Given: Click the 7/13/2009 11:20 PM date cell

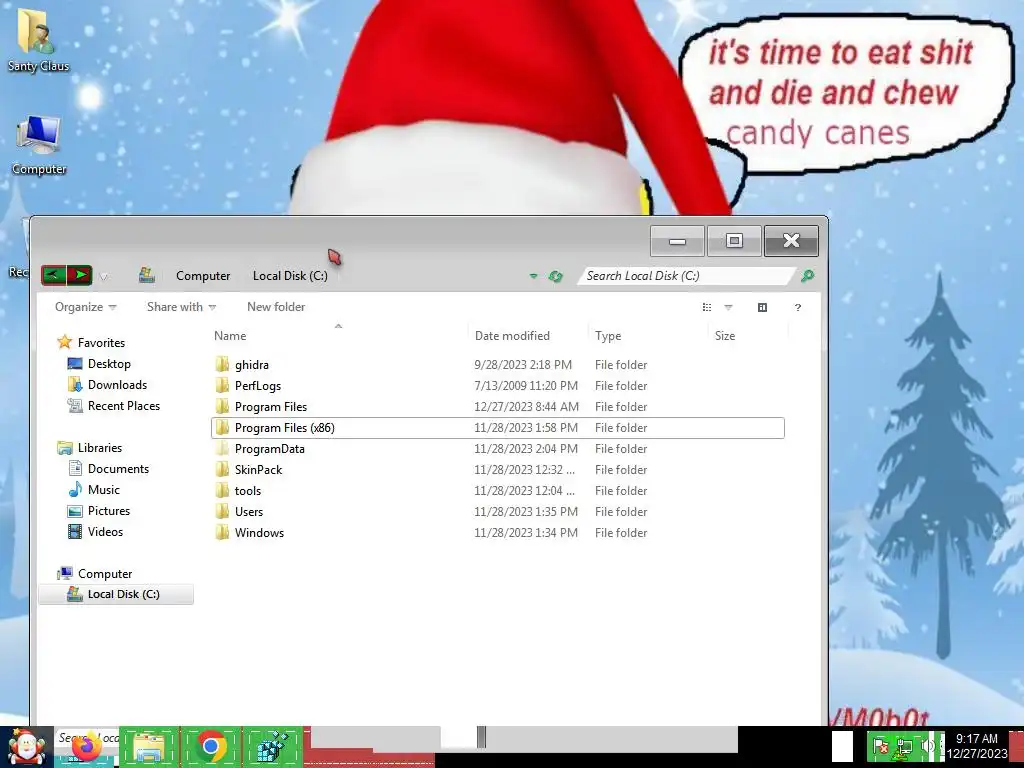Looking at the screenshot, I should tap(526, 385).
